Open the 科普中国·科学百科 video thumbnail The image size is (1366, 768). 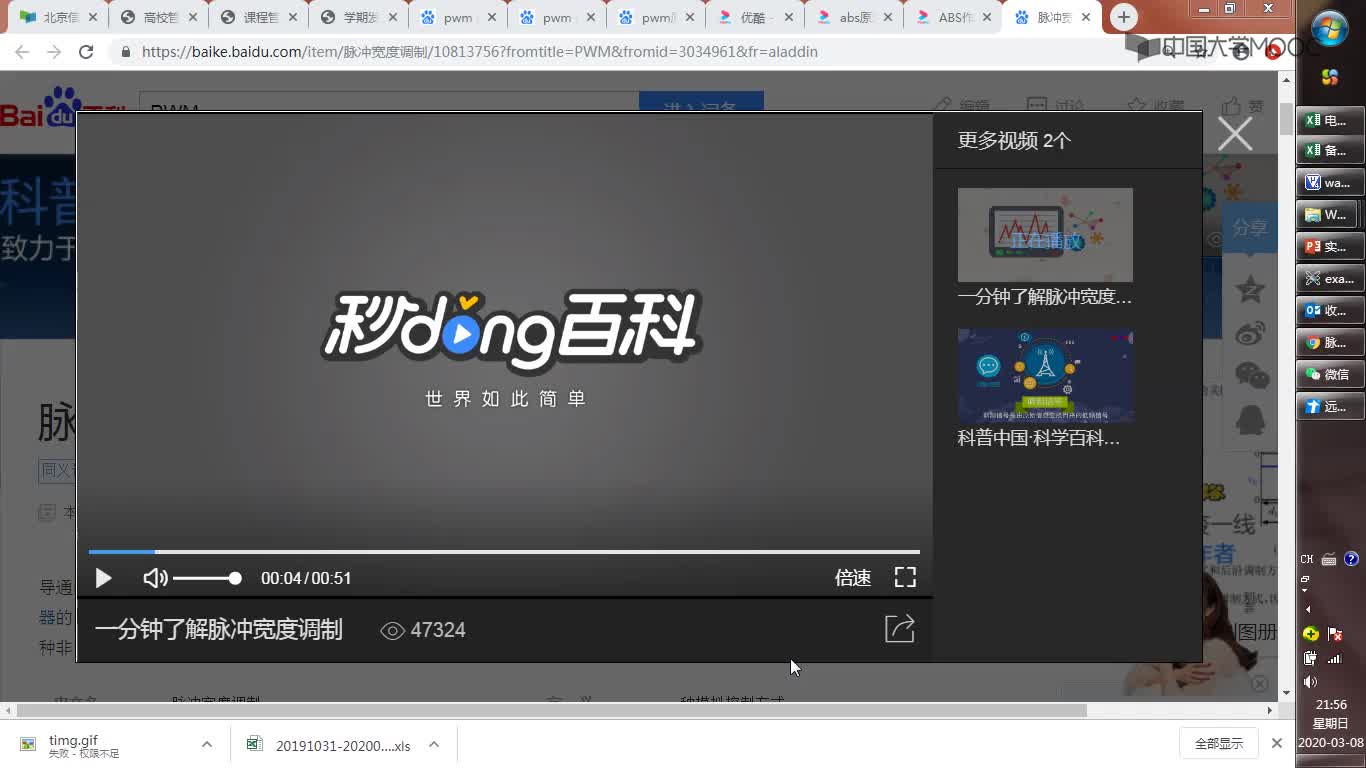click(1045, 376)
